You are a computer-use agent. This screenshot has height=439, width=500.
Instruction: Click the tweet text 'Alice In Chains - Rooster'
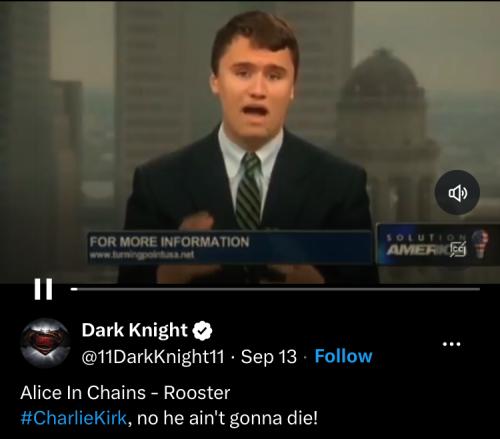(x=125, y=392)
